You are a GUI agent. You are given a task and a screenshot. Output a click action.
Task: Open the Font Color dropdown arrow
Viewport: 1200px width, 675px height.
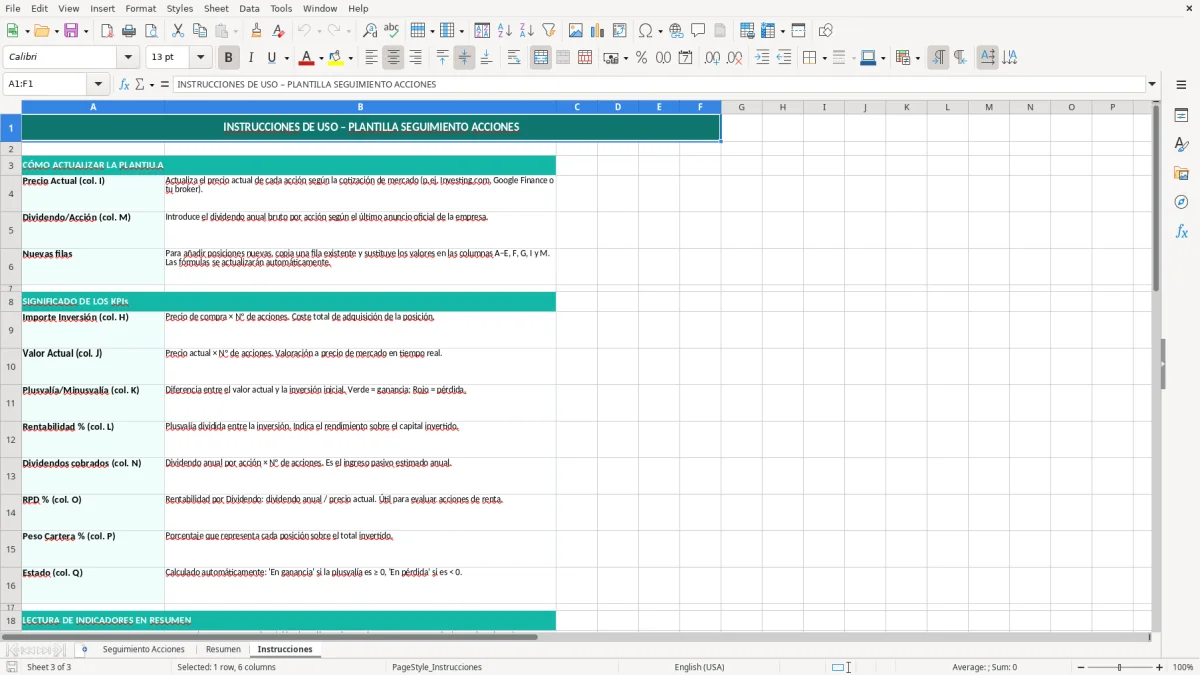321,58
